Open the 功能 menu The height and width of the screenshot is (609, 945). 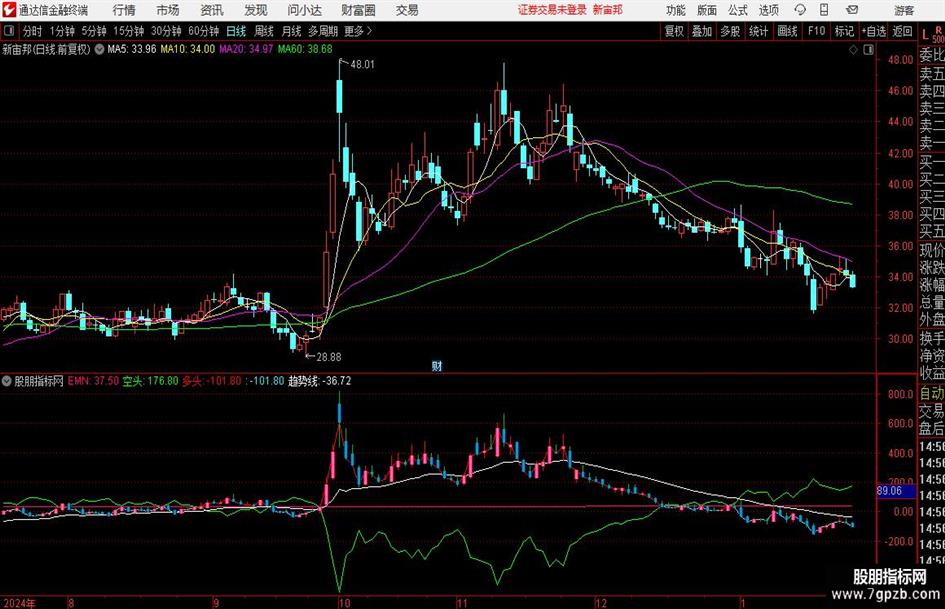[676, 10]
